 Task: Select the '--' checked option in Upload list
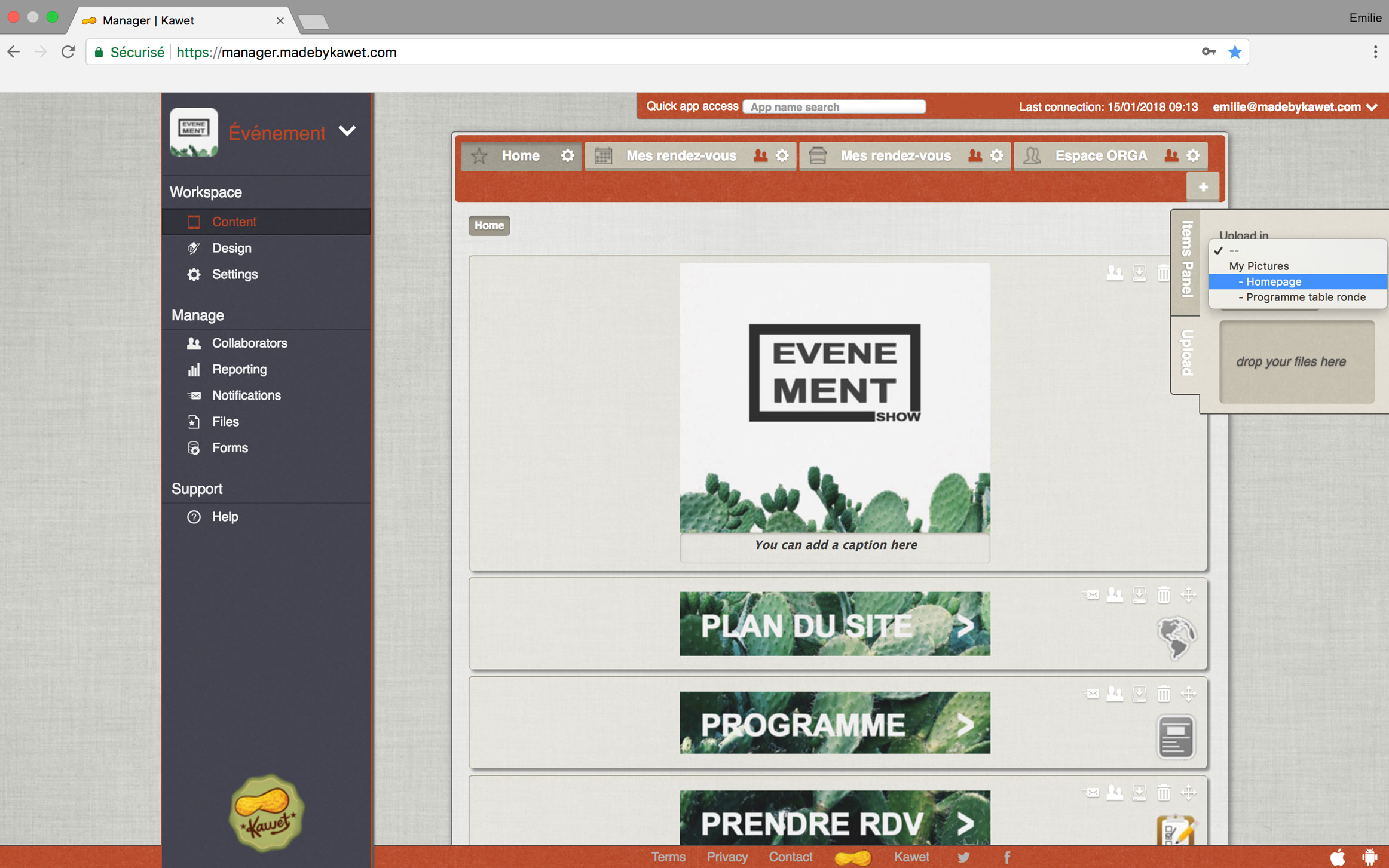point(1234,251)
